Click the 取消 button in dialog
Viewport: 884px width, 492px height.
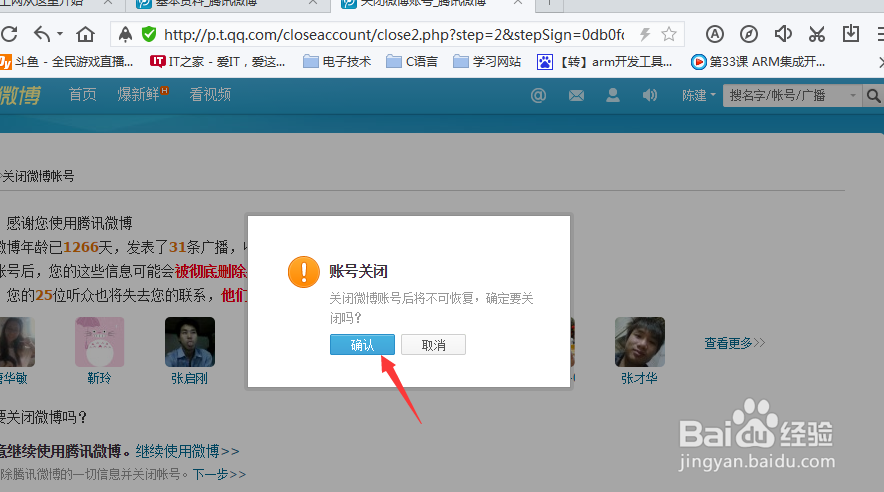(433, 345)
